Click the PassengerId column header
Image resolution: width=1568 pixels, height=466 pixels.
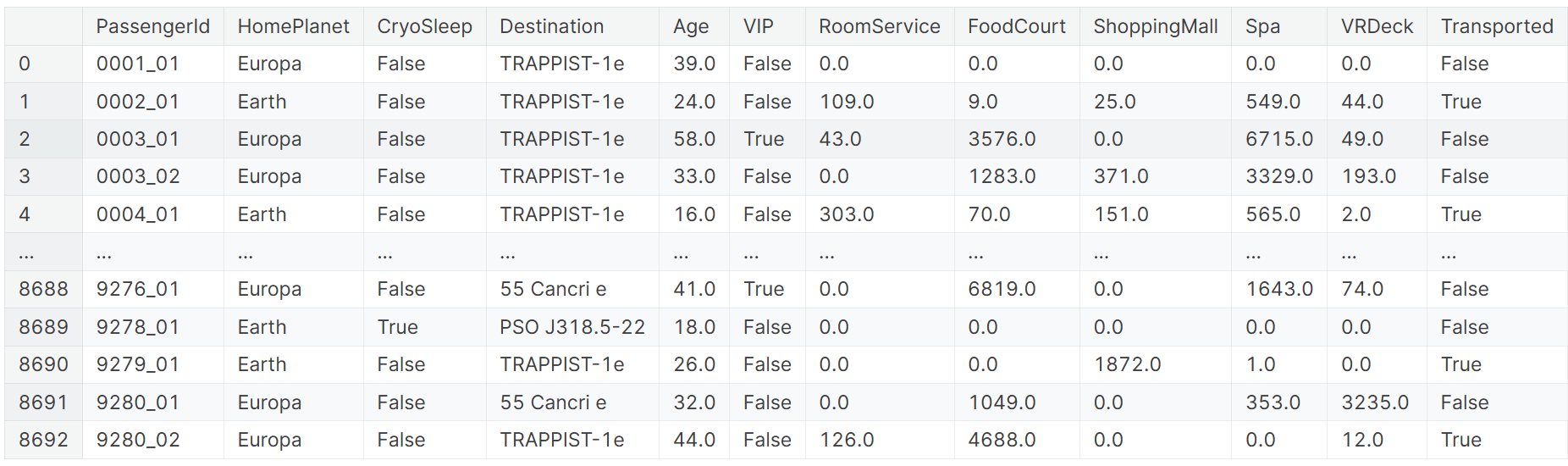(152, 26)
